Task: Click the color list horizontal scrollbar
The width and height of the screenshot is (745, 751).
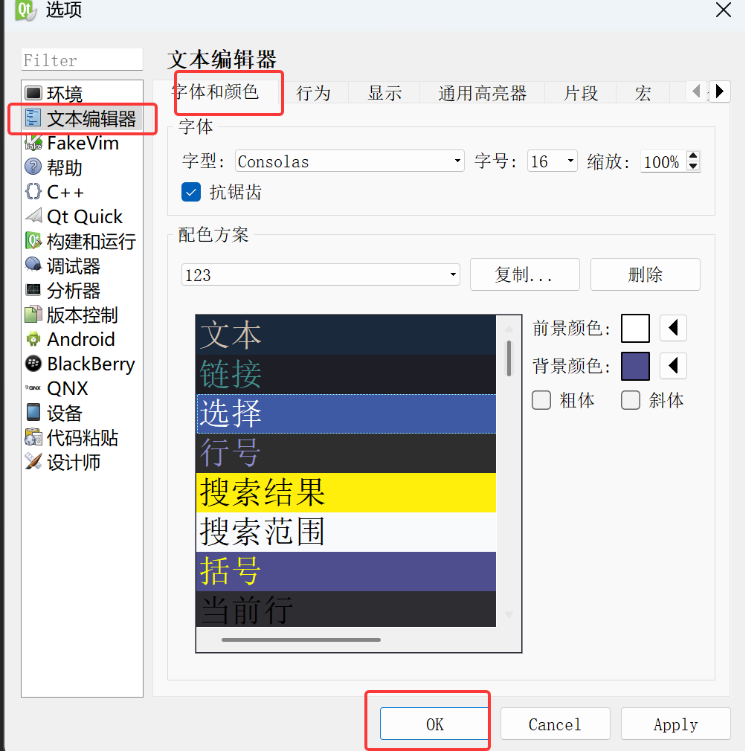Action: pos(301,639)
